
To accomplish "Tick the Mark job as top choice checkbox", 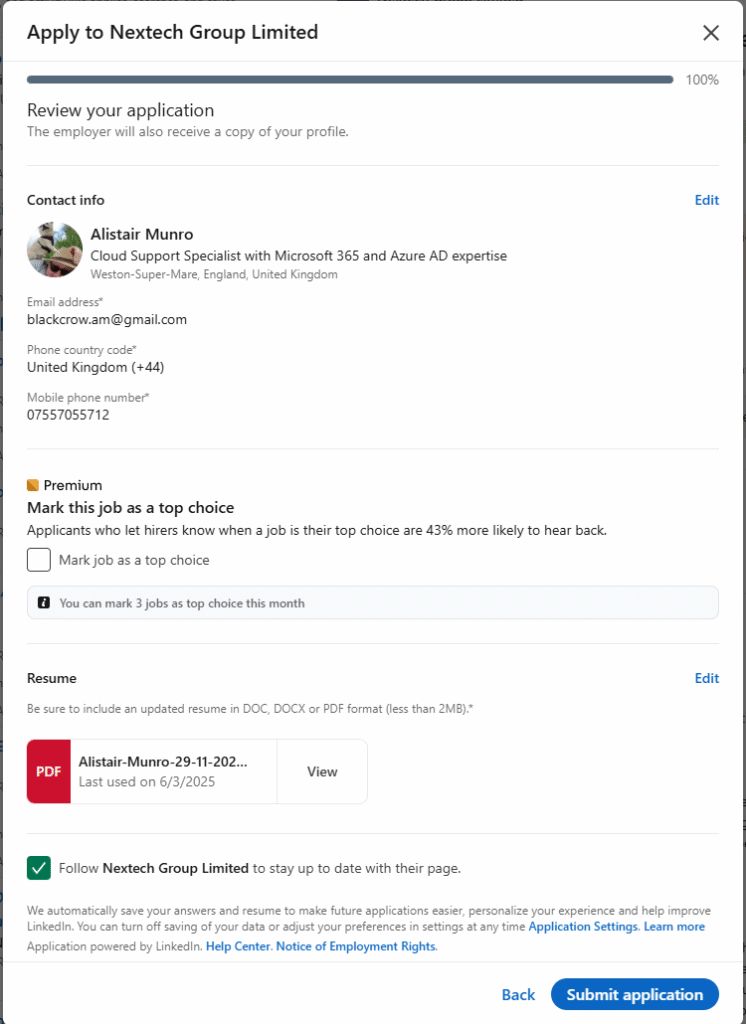I will tap(39, 560).
